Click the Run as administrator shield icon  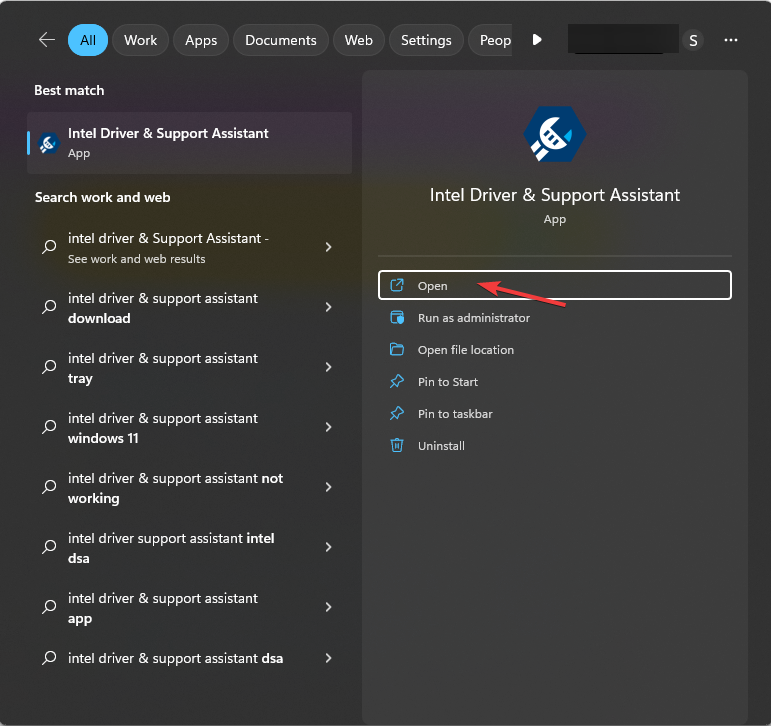coord(397,317)
